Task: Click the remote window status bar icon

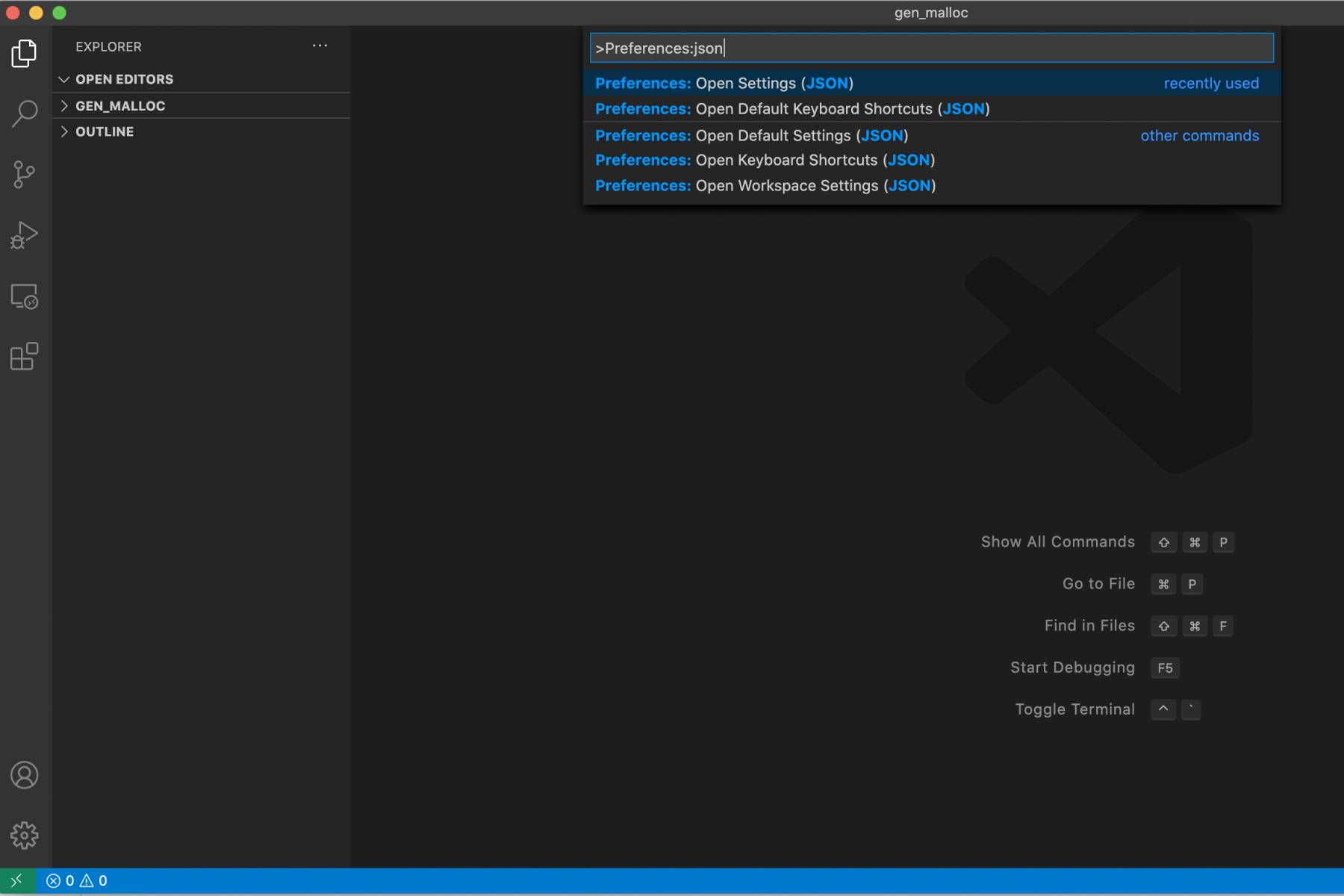Action: [x=16, y=881]
